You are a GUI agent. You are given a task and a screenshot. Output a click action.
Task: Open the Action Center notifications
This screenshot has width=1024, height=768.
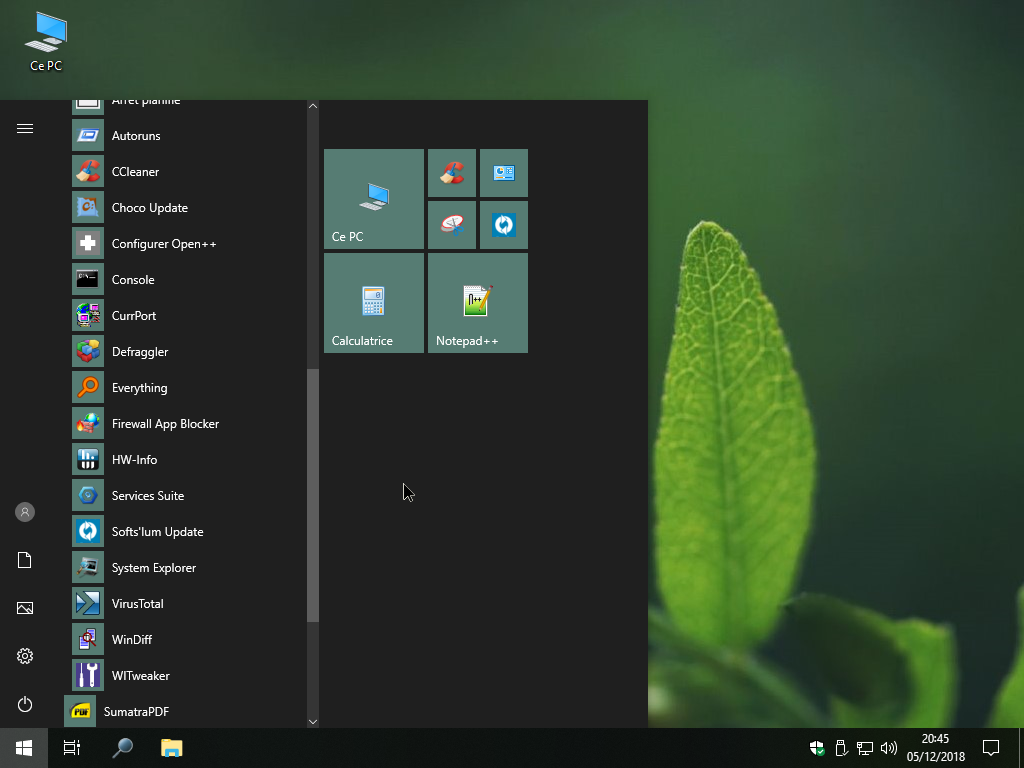[991, 748]
